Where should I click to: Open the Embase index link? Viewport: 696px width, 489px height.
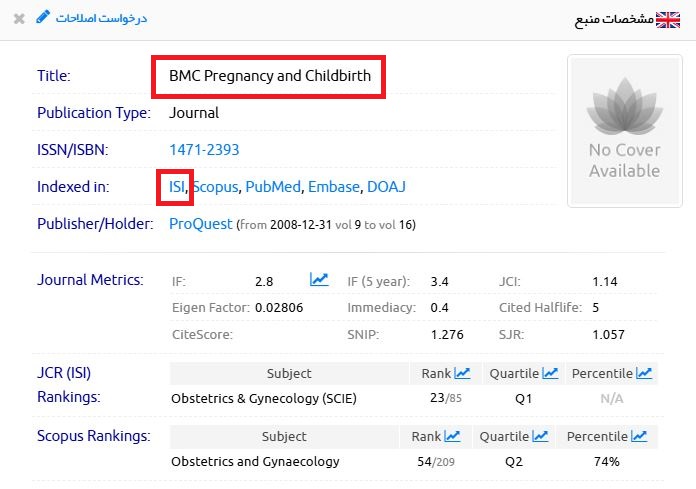333,187
